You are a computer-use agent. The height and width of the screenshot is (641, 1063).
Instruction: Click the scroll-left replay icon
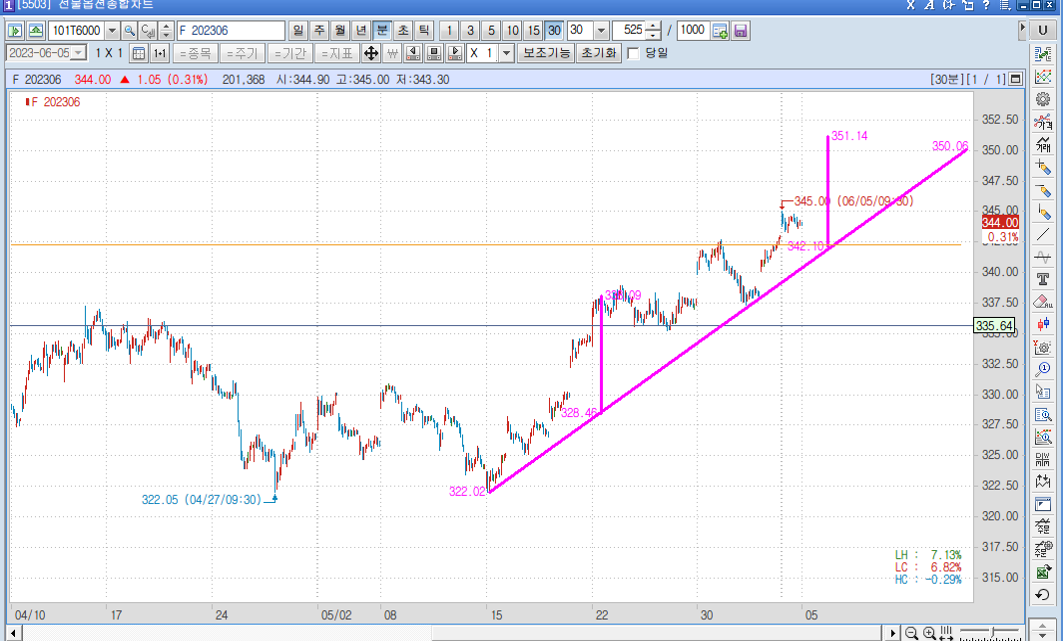coord(413,53)
